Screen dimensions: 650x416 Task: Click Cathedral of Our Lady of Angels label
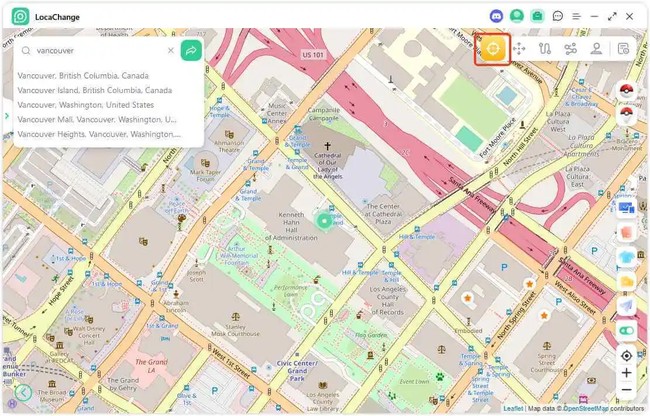click(x=327, y=166)
